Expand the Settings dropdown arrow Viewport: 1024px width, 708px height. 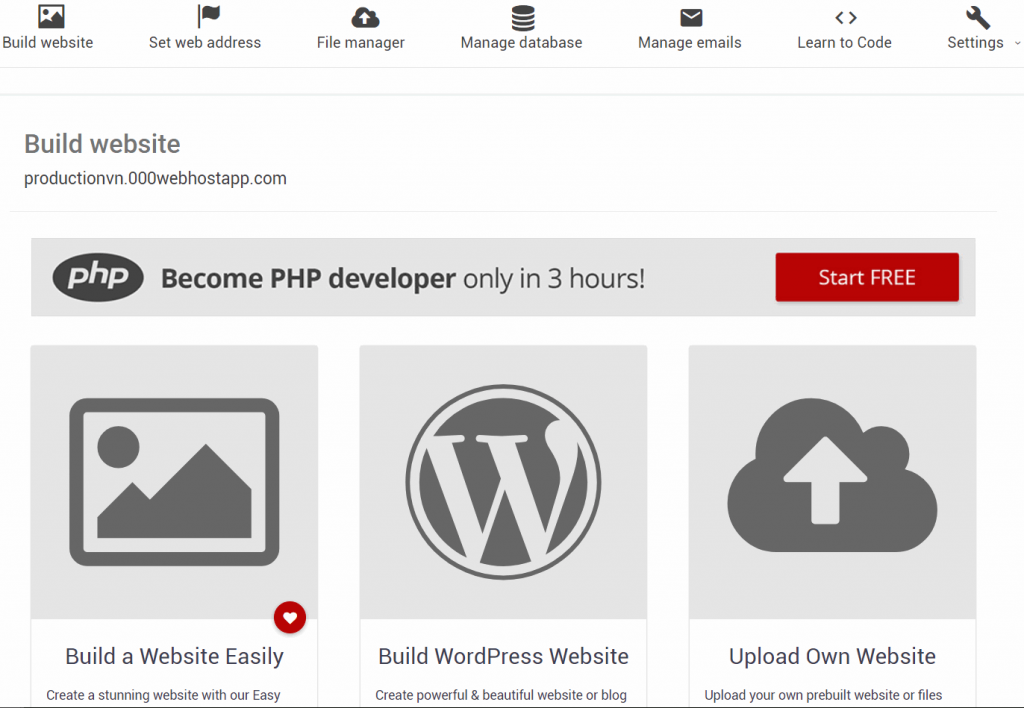point(1017,43)
